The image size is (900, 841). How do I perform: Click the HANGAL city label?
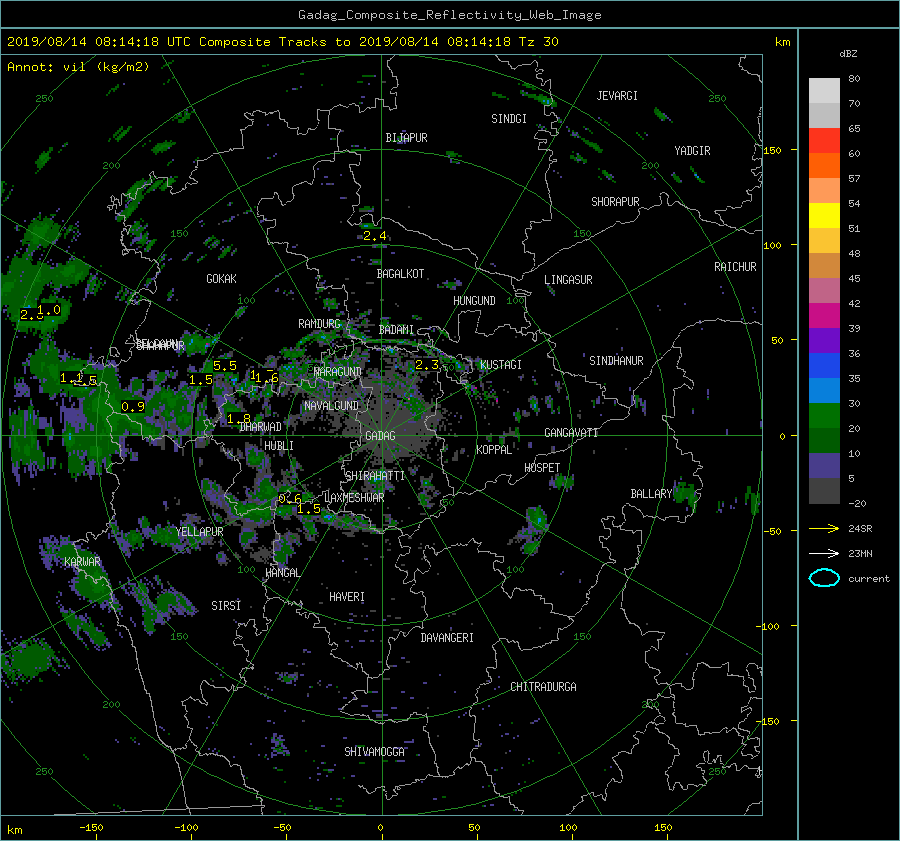(x=283, y=573)
